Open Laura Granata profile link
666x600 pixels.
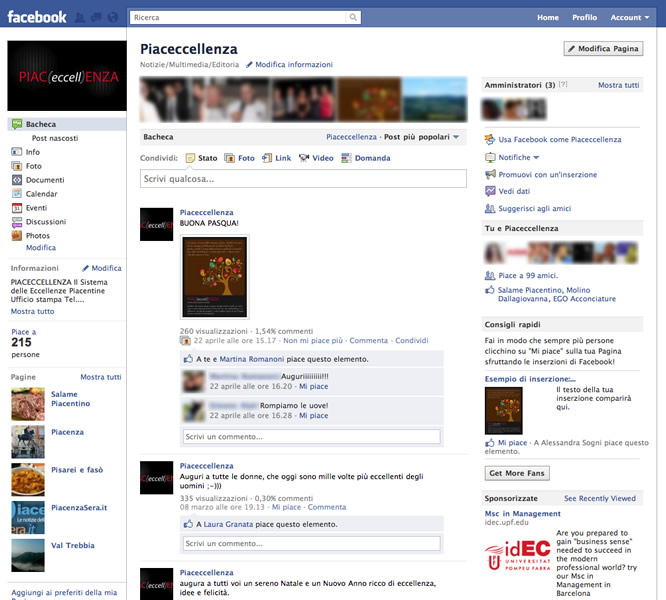pos(228,524)
